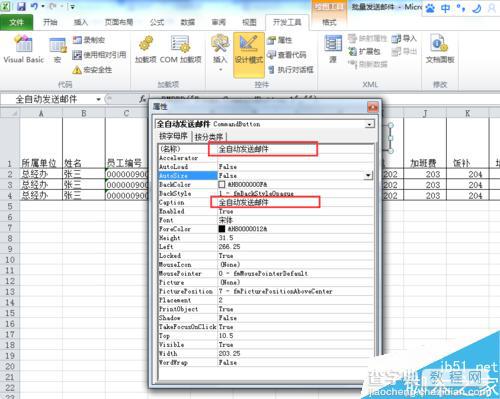
Task: Open COM 加载项 dialog
Action: click(x=180, y=49)
